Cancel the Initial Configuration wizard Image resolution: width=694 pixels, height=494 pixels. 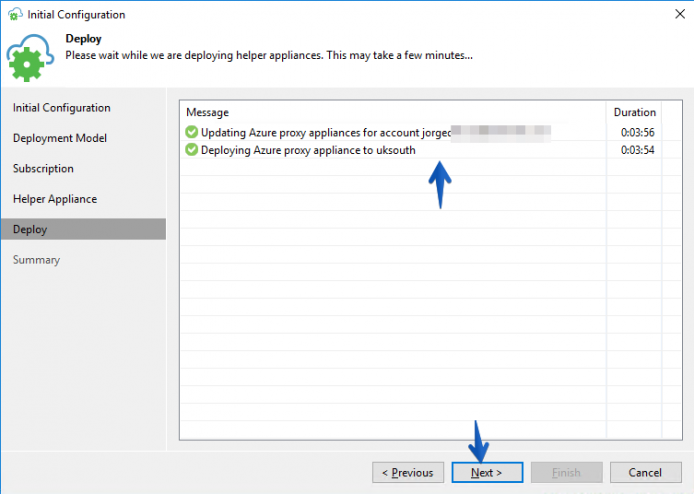point(645,472)
